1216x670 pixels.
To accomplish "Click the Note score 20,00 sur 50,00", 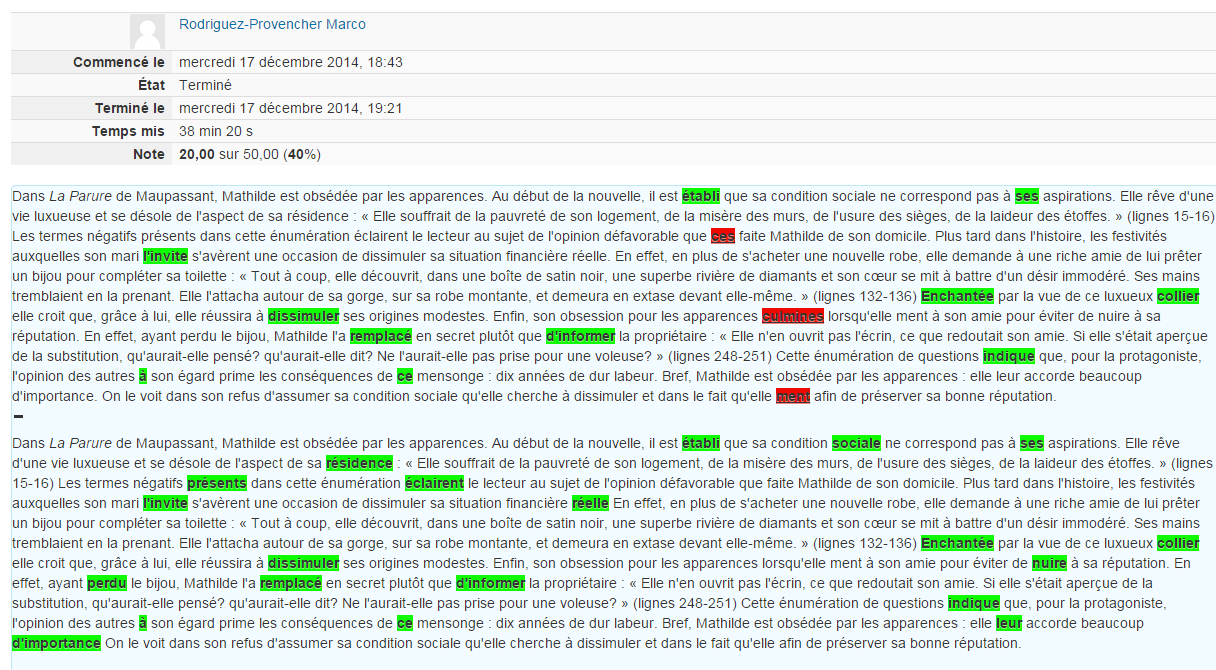I will click(x=249, y=154).
